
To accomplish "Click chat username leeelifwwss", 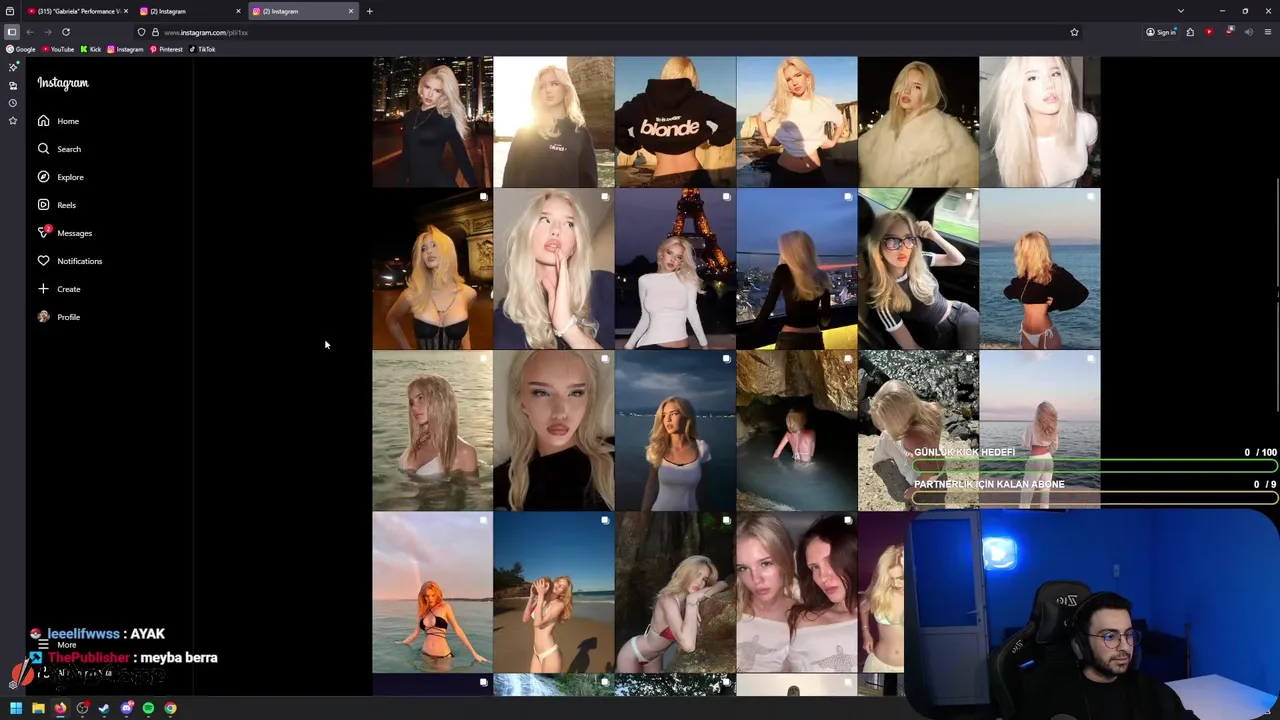I will [x=84, y=634].
